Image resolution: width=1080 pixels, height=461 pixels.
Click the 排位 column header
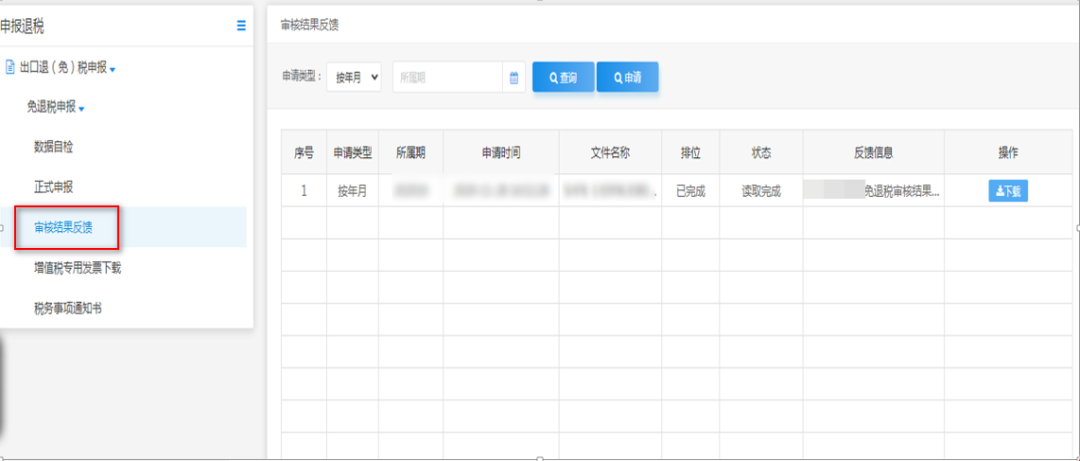point(691,153)
